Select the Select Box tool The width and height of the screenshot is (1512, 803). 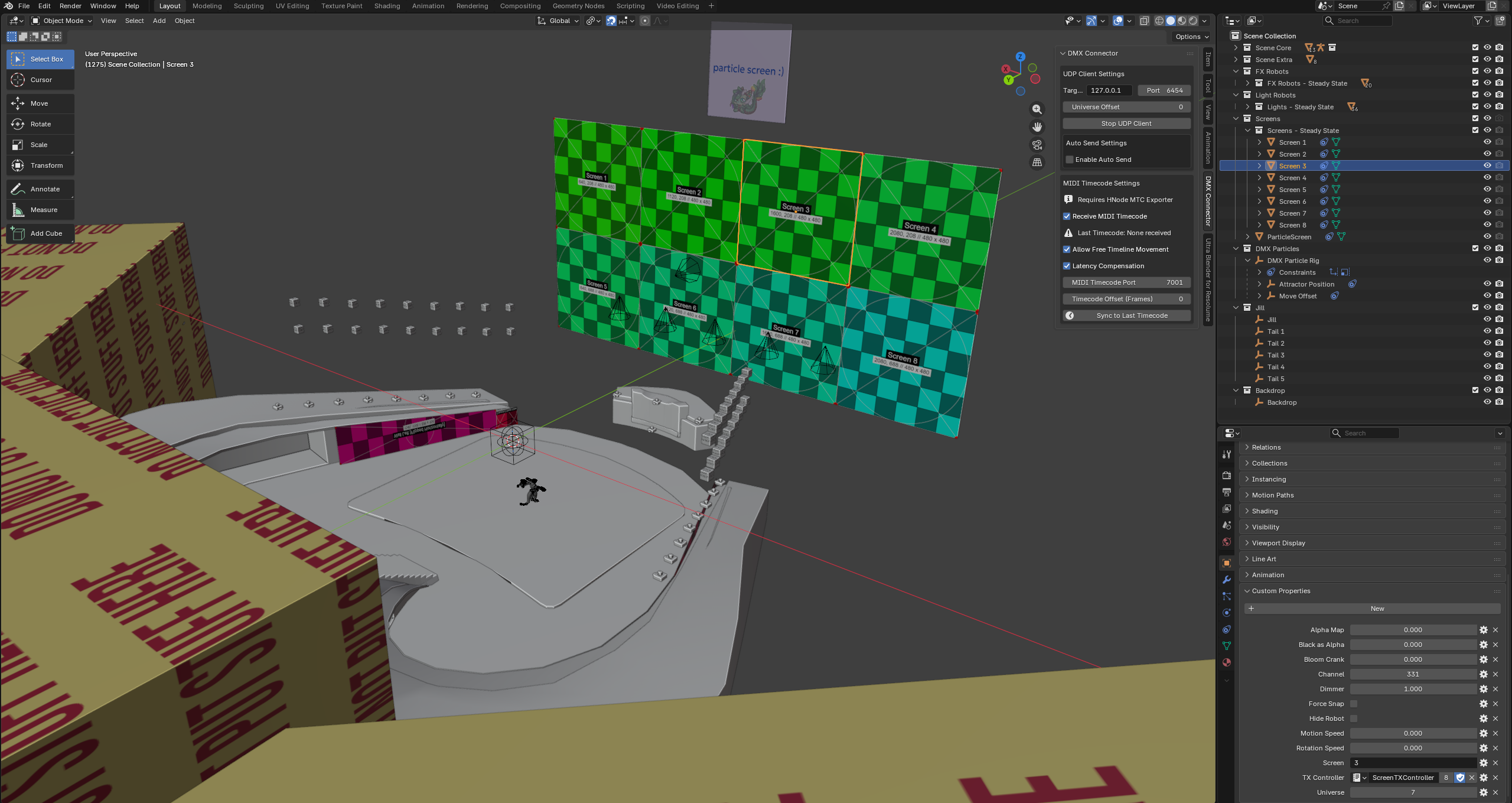[40, 59]
